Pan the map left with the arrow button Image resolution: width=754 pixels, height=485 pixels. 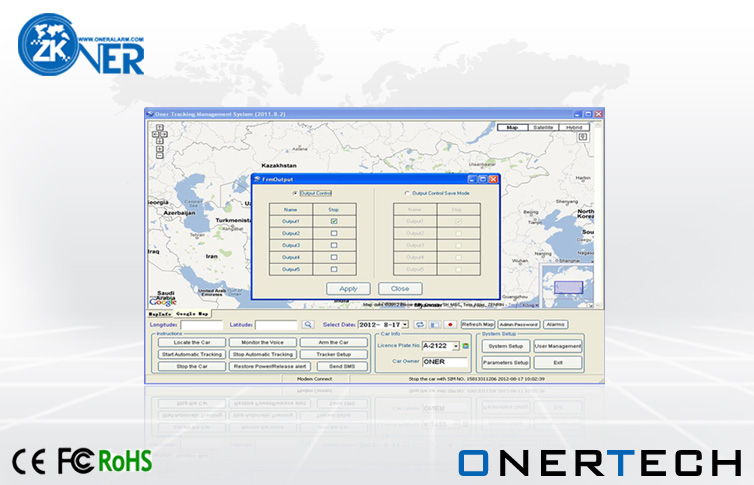point(156,135)
